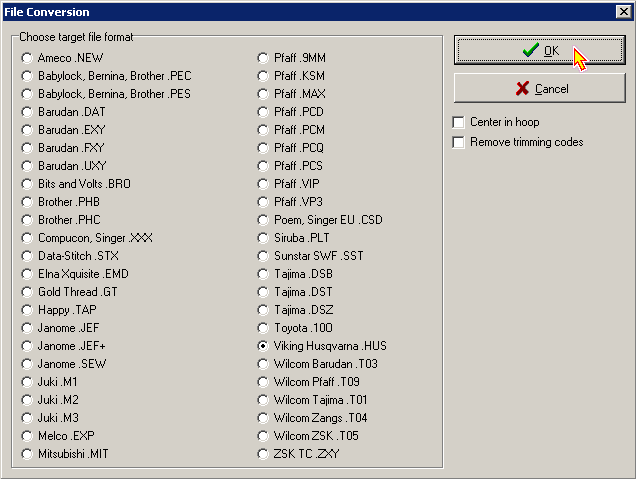Image resolution: width=636 pixels, height=479 pixels.
Task: Select Barudan .DAT as target format
Action: [x=27, y=112]
